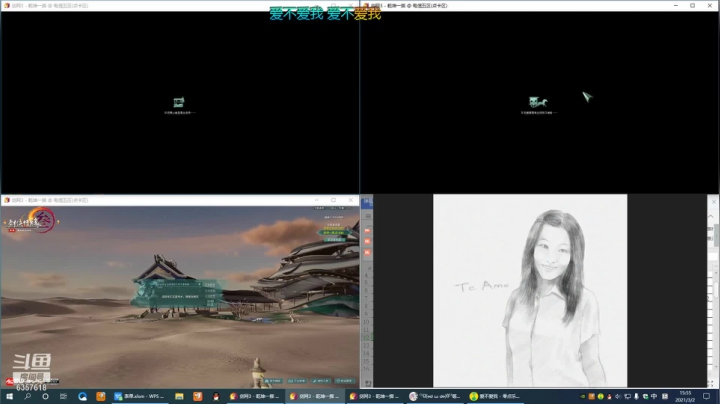The image size is (720, 404).
Task: Open the NVIDIA tray icon
Action: (x=583, y=397)
